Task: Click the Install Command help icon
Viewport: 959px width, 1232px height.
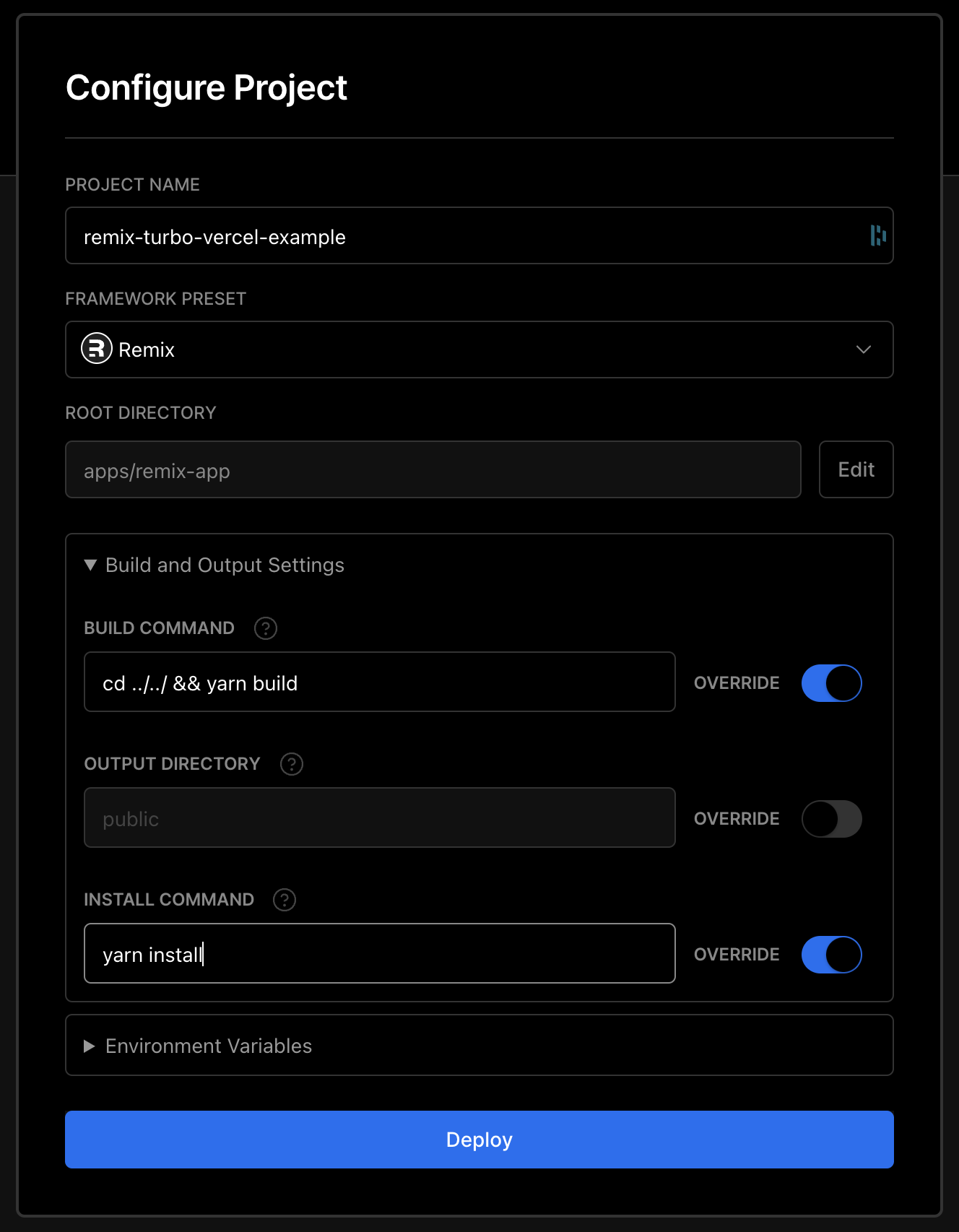Action: click(285, 900)
